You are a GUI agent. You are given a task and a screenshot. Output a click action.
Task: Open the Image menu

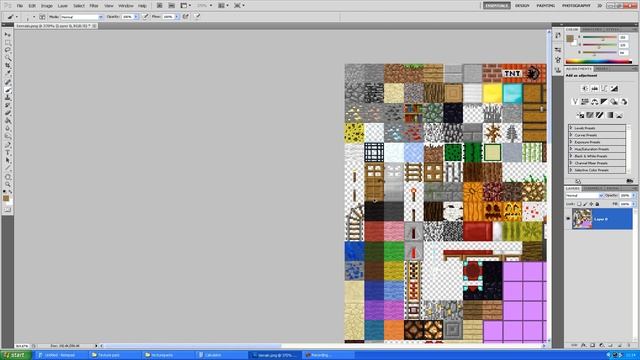tap(47, 6)
